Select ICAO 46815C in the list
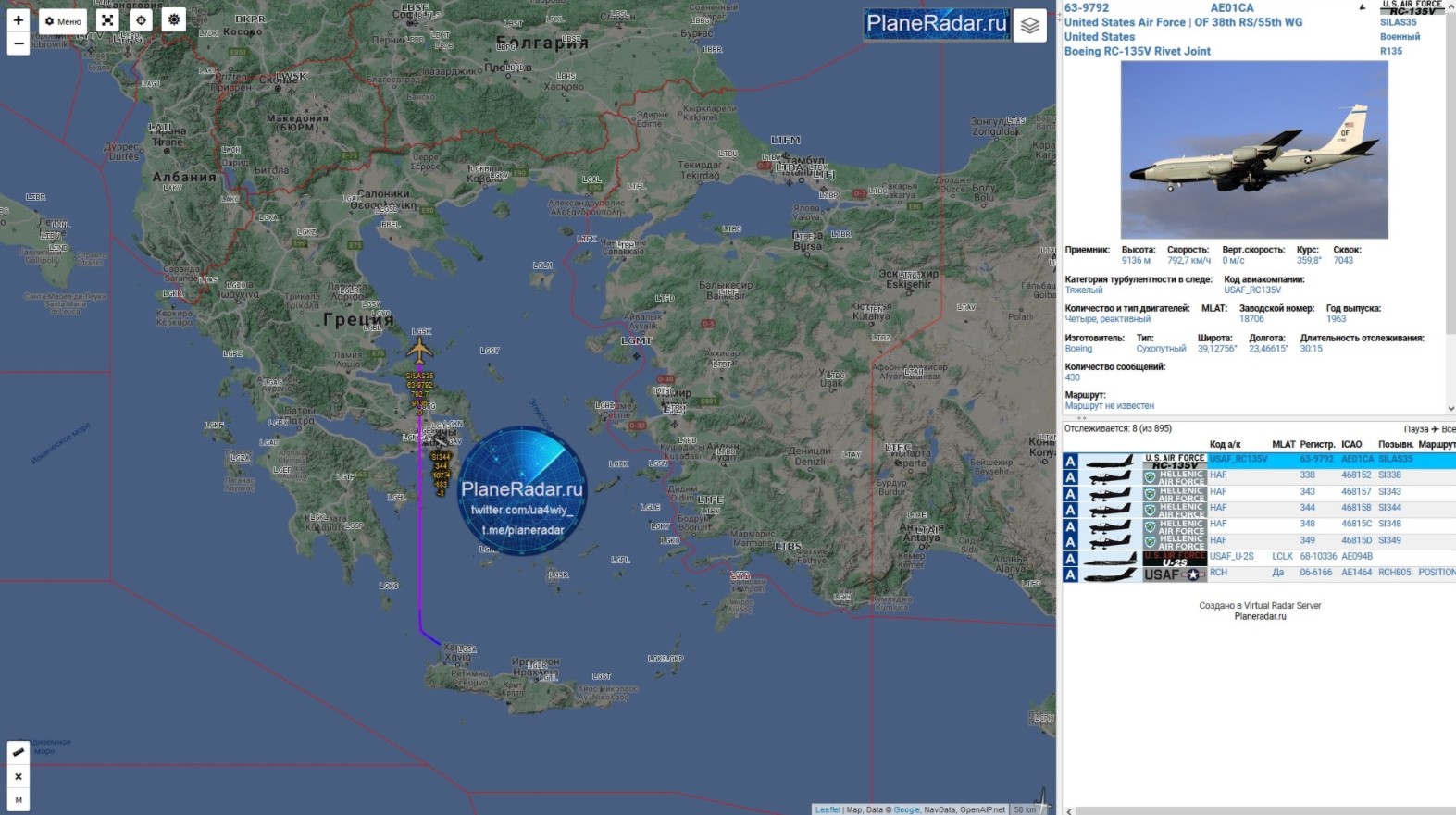 [x=1357, y=524]
